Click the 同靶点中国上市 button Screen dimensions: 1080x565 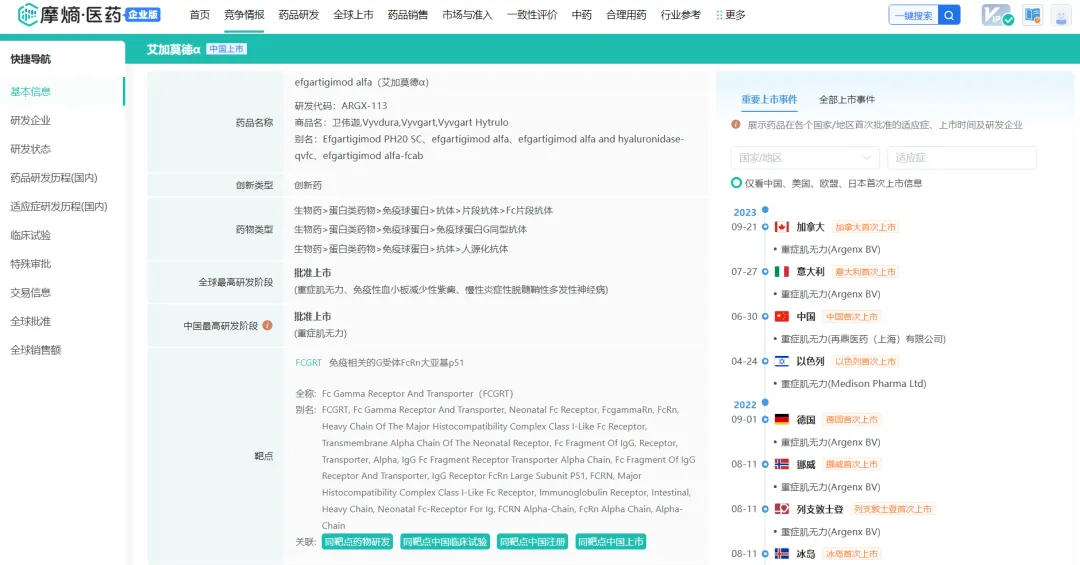[x=611, y=542]
